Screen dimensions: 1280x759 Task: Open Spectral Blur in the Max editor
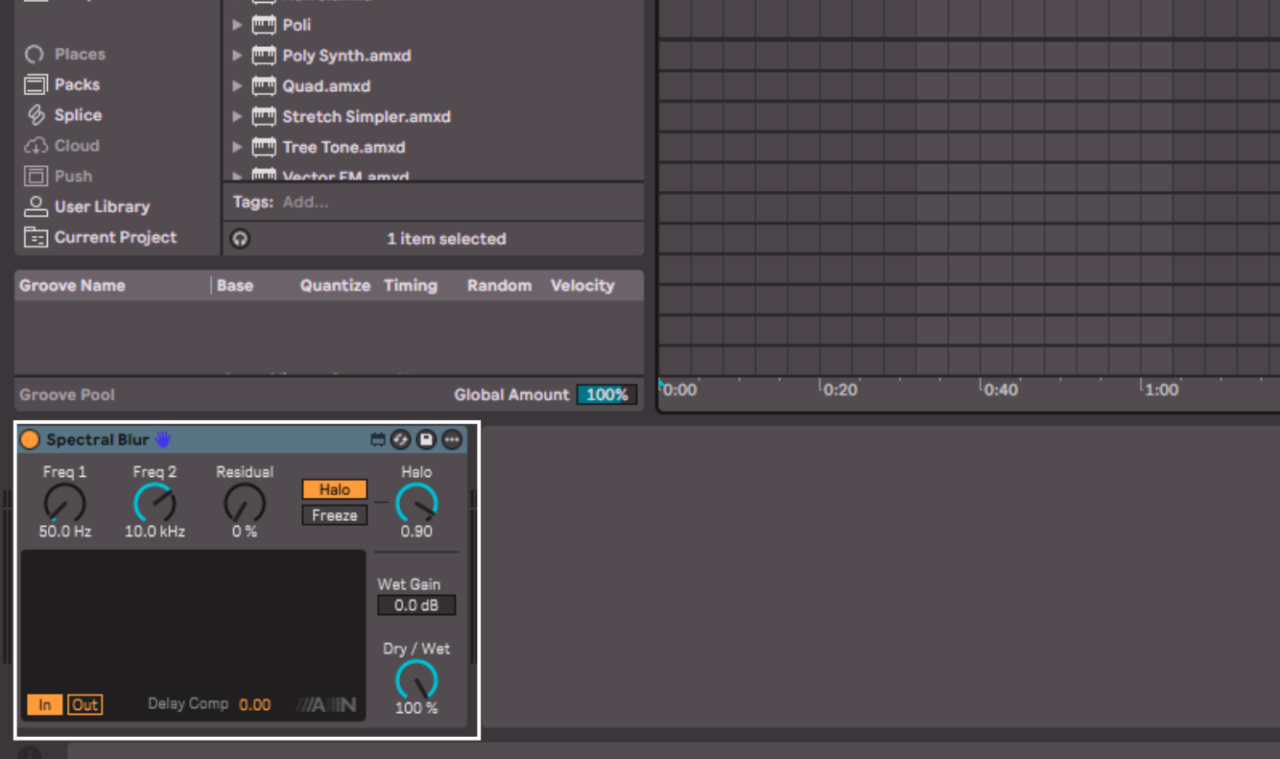coord(378,440)
